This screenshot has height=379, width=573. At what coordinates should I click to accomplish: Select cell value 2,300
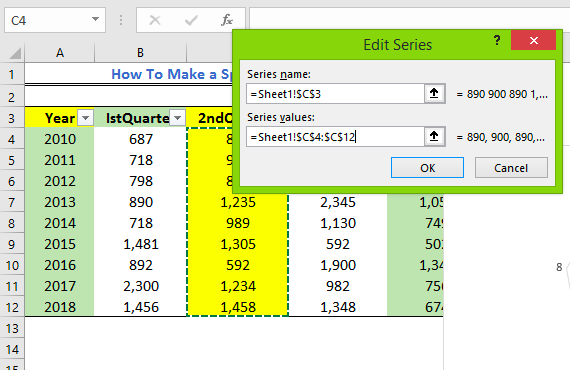tap(140, 286)
